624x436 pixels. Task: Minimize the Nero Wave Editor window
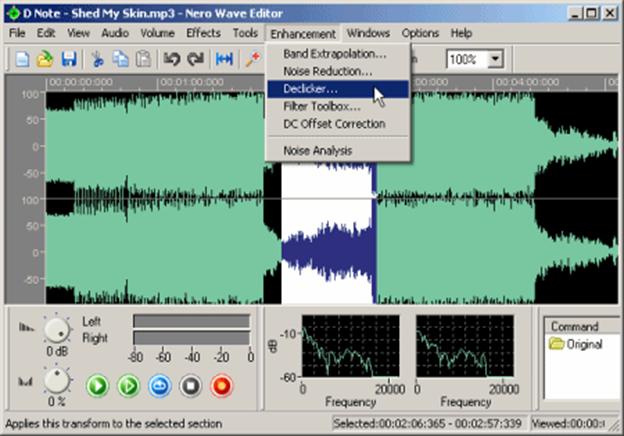pyautogui.click(x=574, y=14)
